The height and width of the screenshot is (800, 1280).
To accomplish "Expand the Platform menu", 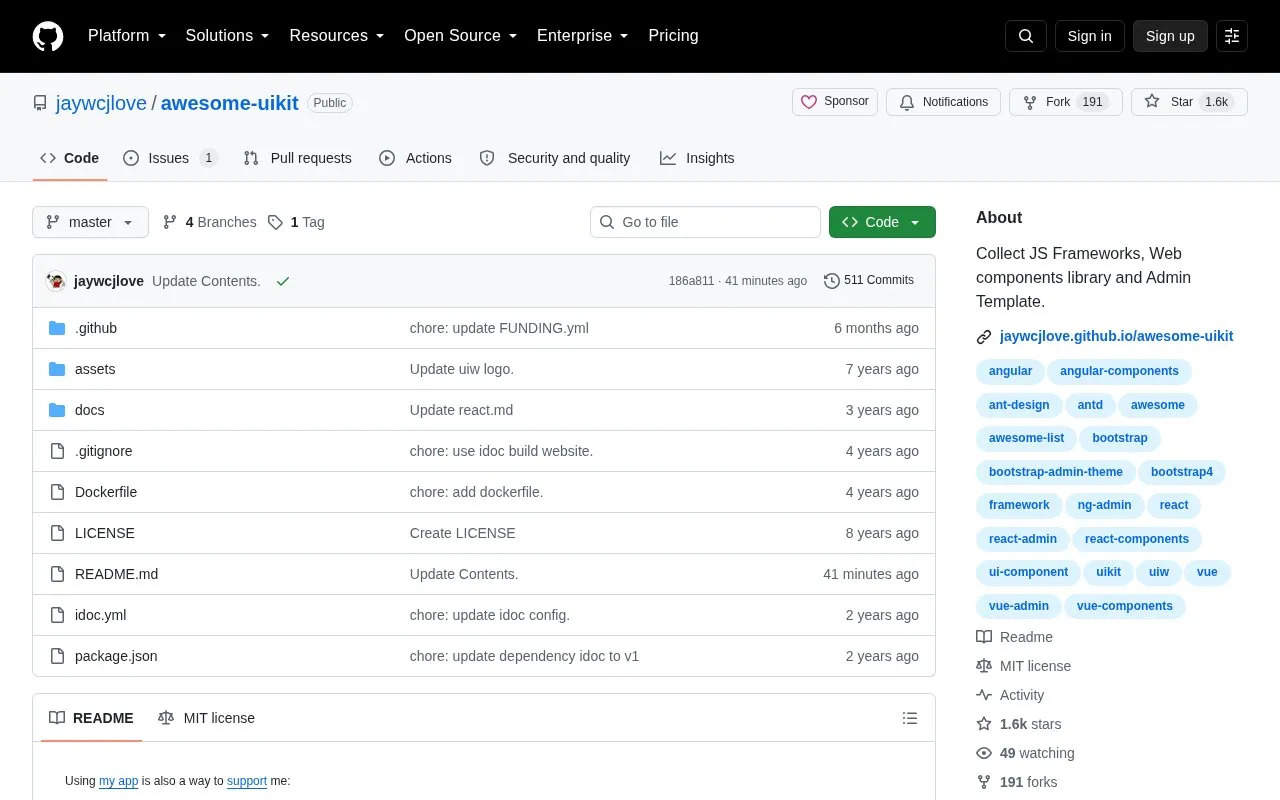I will click(x=127, y=36).
